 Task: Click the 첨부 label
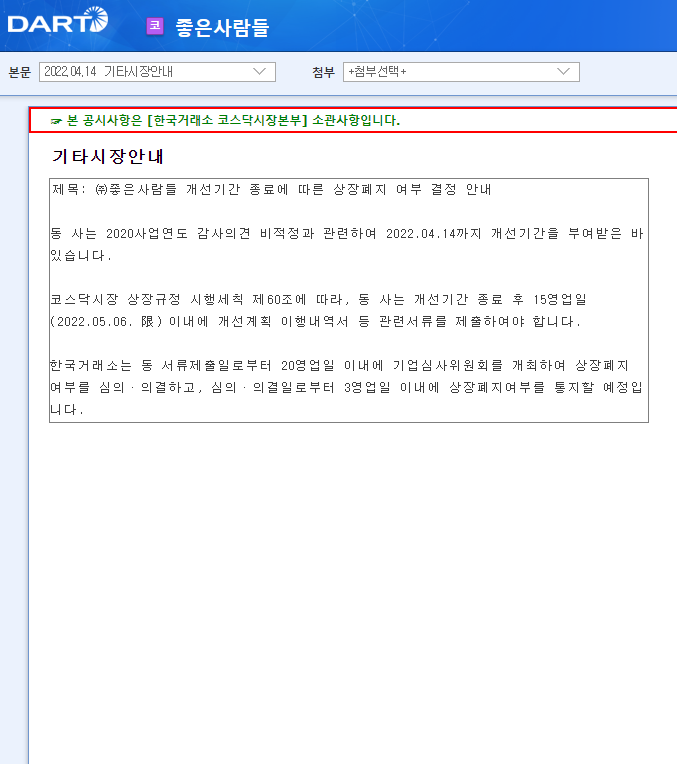[324, 73]
